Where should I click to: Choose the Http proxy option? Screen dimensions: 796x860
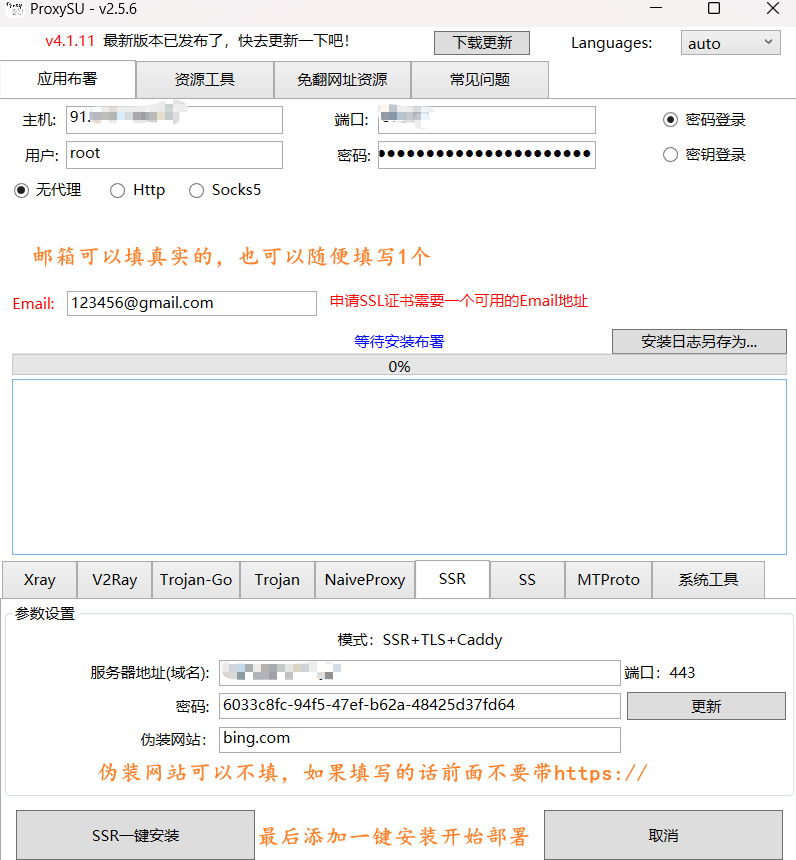tap(118, 190)
